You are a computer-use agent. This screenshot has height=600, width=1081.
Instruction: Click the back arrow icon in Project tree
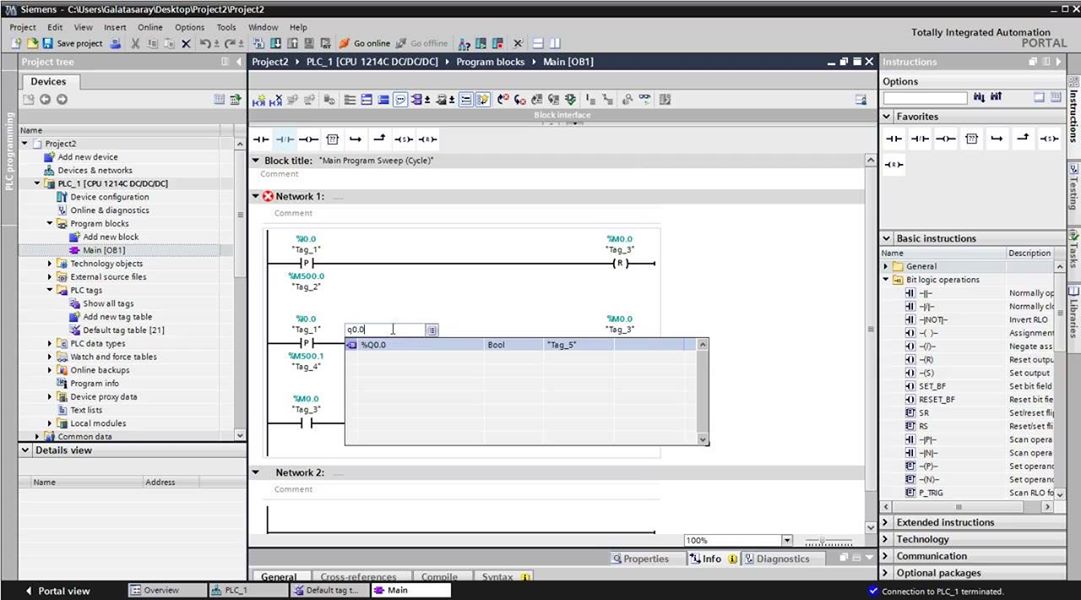point(46,99)
